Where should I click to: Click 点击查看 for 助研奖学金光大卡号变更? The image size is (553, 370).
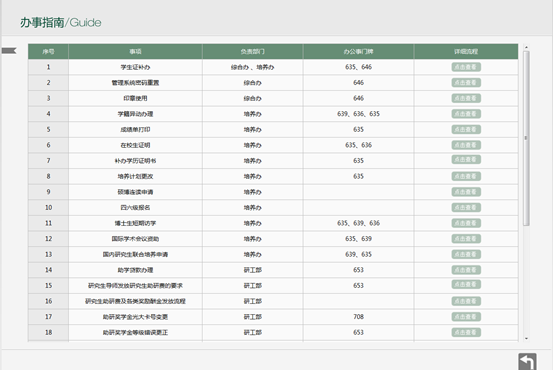click(466, 317)
